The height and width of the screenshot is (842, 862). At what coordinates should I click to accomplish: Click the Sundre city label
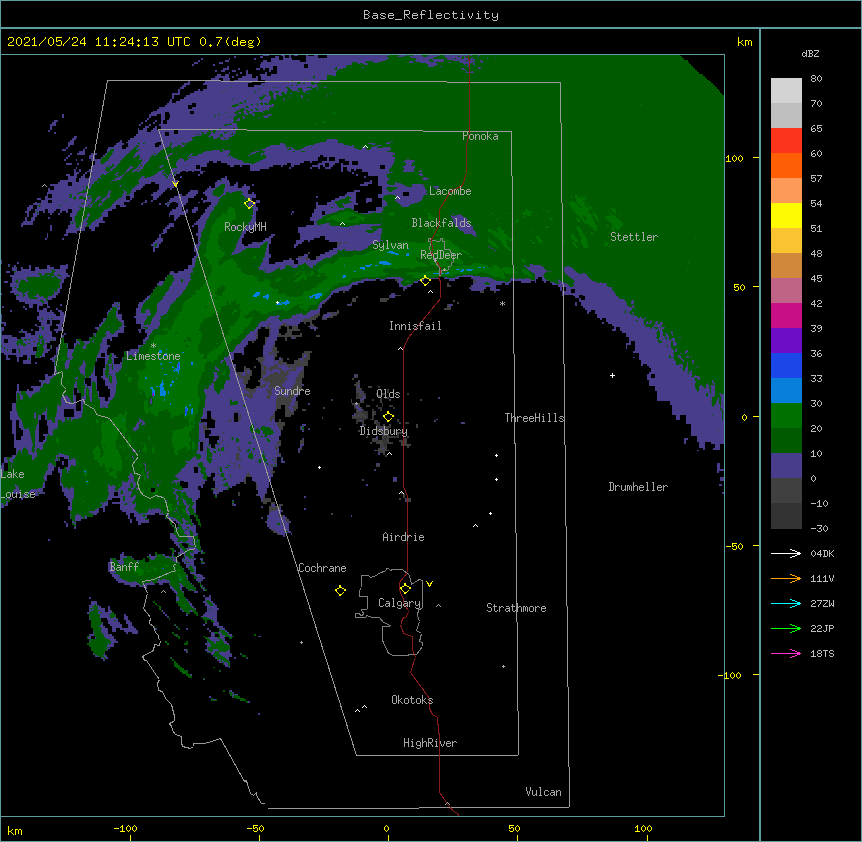point(292,391)
